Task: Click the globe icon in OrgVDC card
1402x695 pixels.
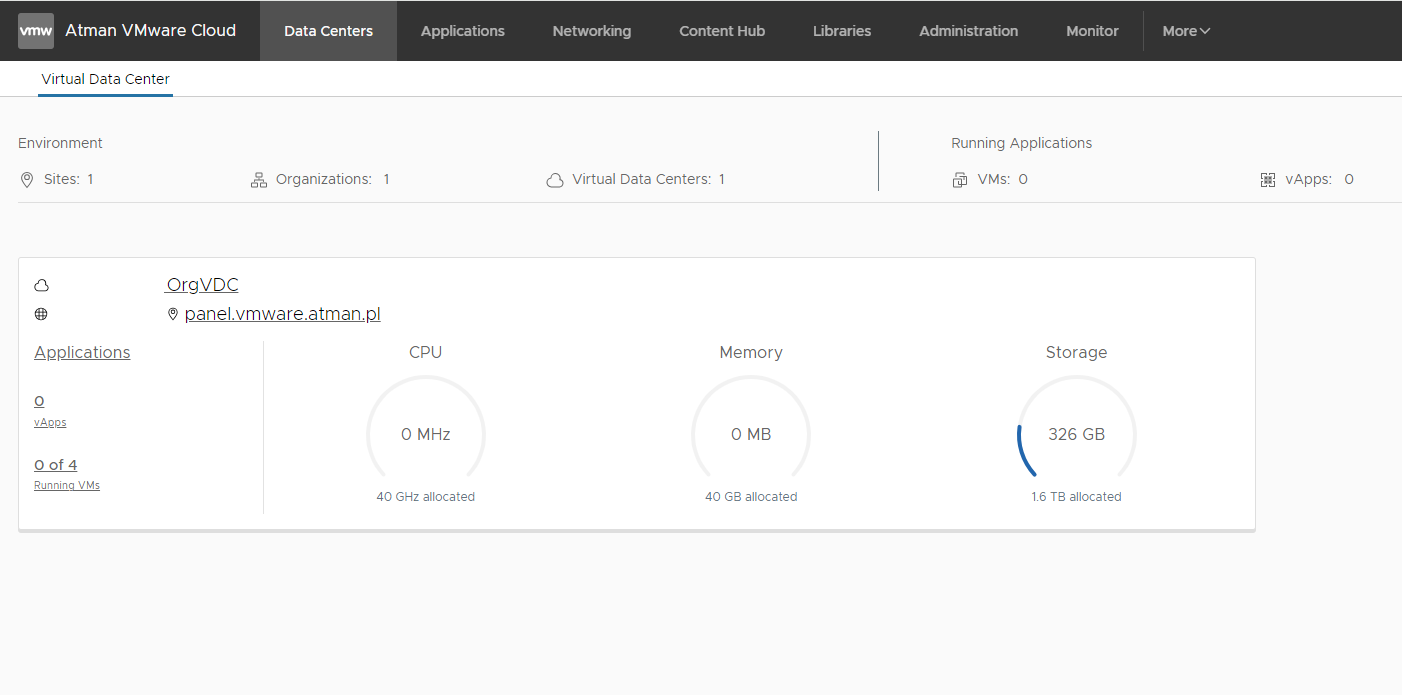Action: pos(41,314)
